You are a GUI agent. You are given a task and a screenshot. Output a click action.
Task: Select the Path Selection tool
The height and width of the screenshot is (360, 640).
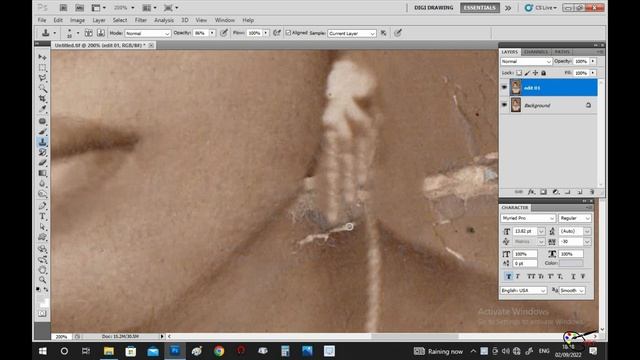click(x=42, y=227)
